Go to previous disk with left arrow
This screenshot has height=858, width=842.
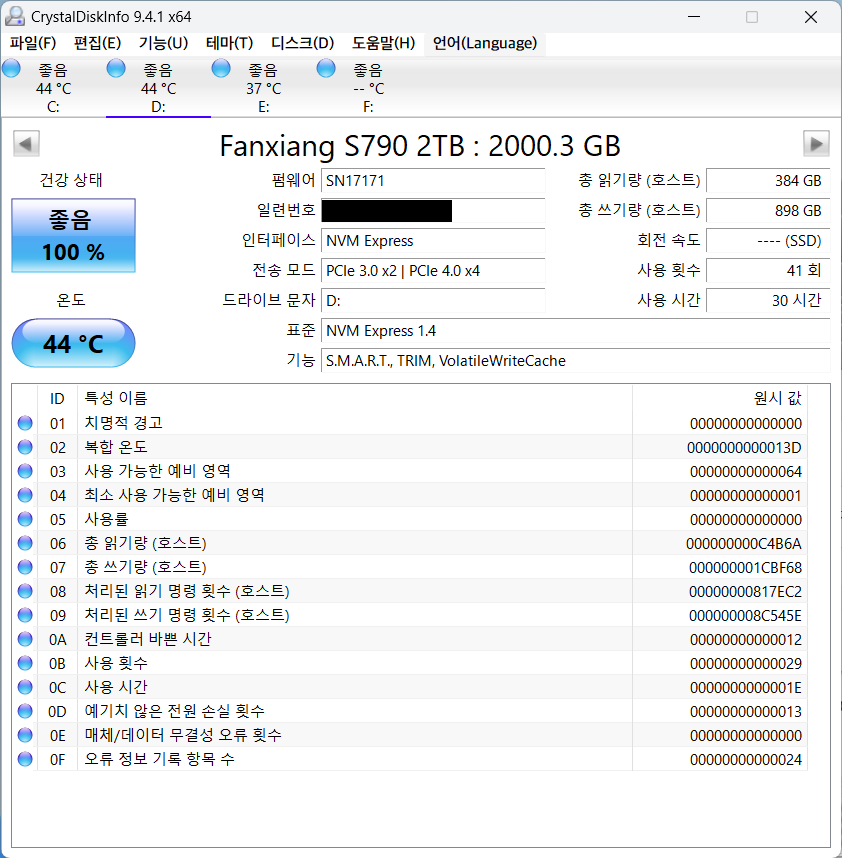tap(26, 143)
